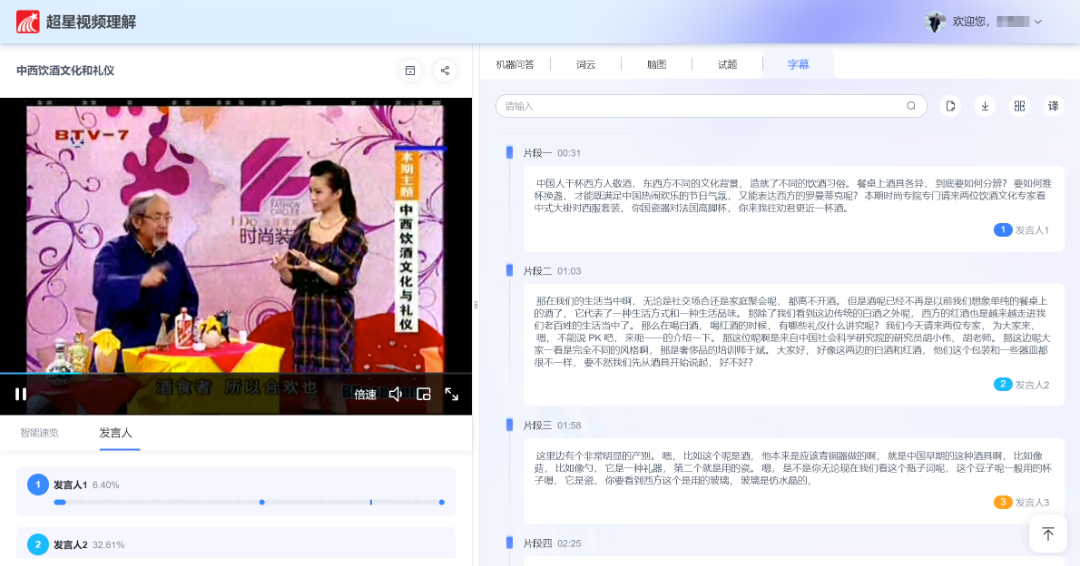1080x566 pixels.
Task: Click the search magnifier in the subtitle search box
Action: pos(911,106)
